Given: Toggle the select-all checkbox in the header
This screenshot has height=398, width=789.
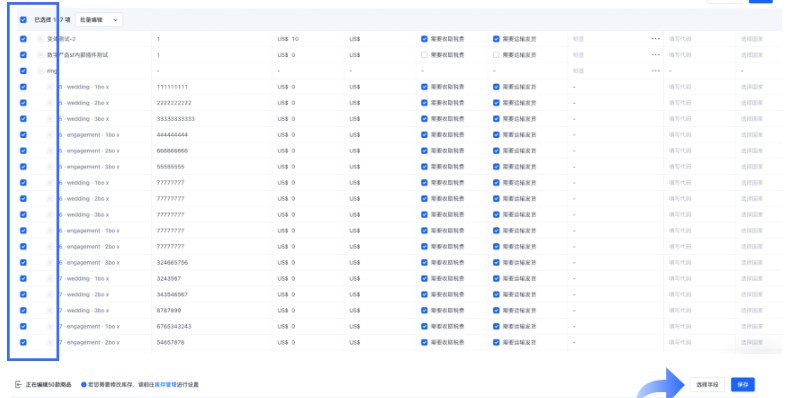Looking at the screenshot, I should [x=23, y=20].
